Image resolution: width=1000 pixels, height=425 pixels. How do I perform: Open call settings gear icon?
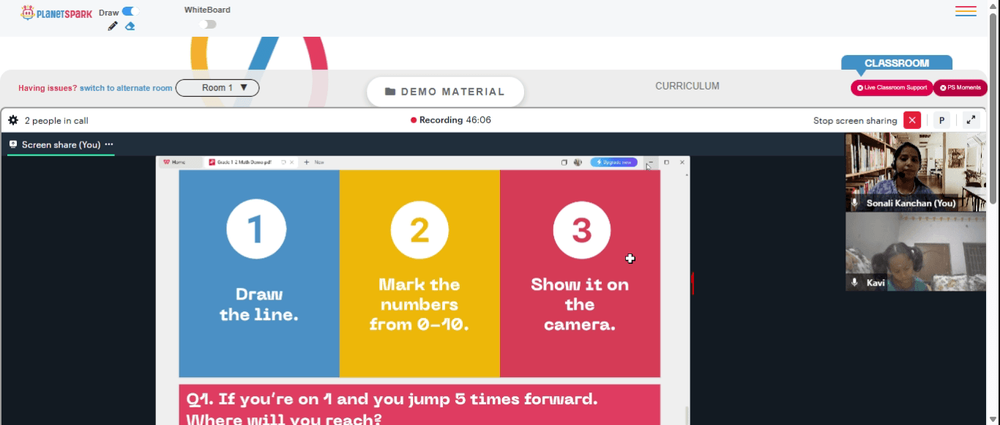tap(13, 120)
